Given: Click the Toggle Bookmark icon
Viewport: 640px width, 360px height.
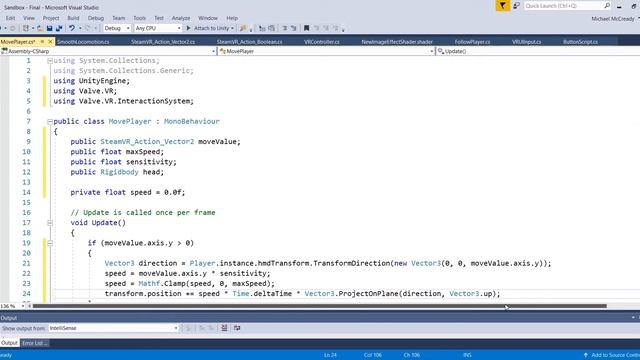Looking at the screenshot, I should (306, 28).
